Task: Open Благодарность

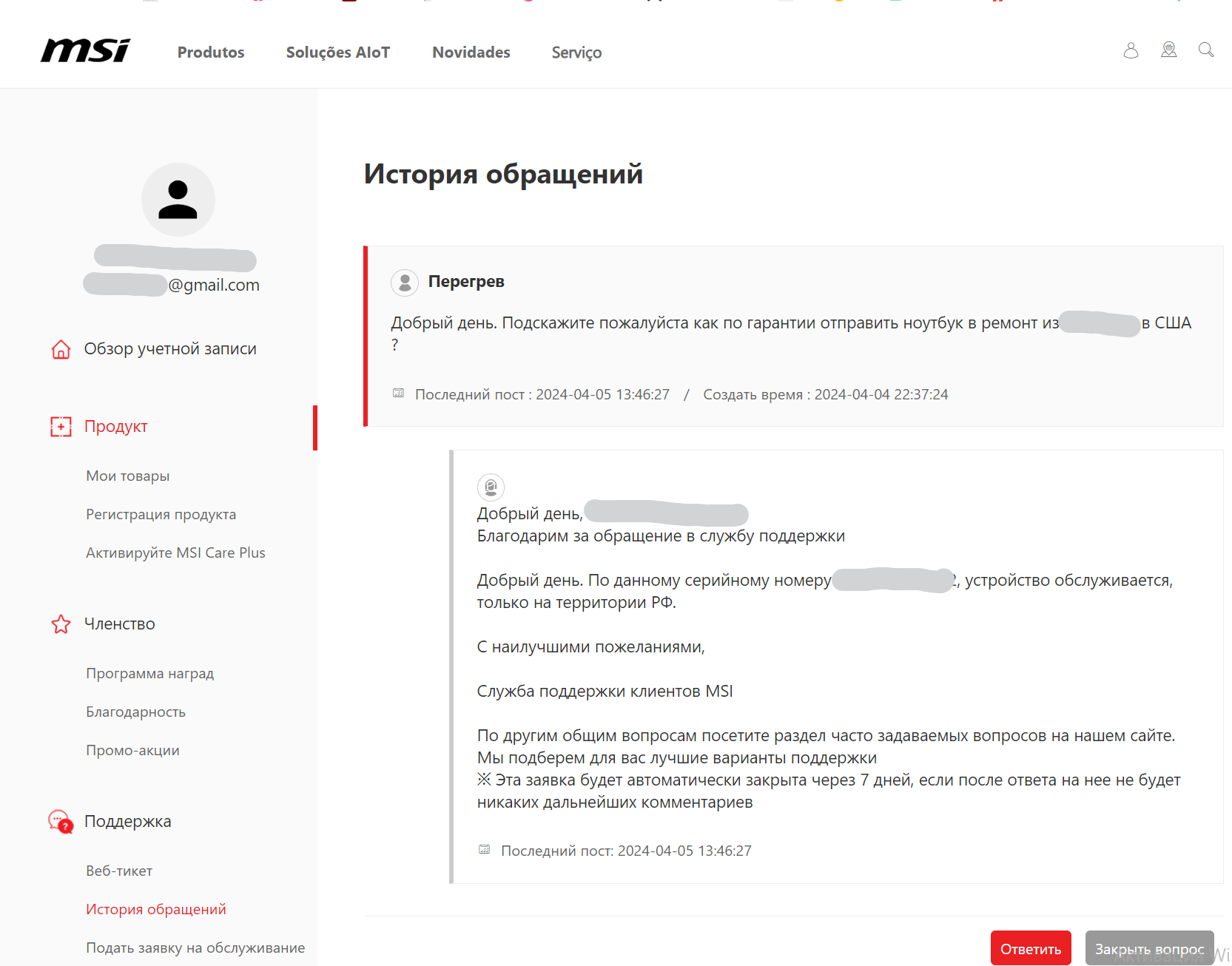Action: tap(135, 712)
